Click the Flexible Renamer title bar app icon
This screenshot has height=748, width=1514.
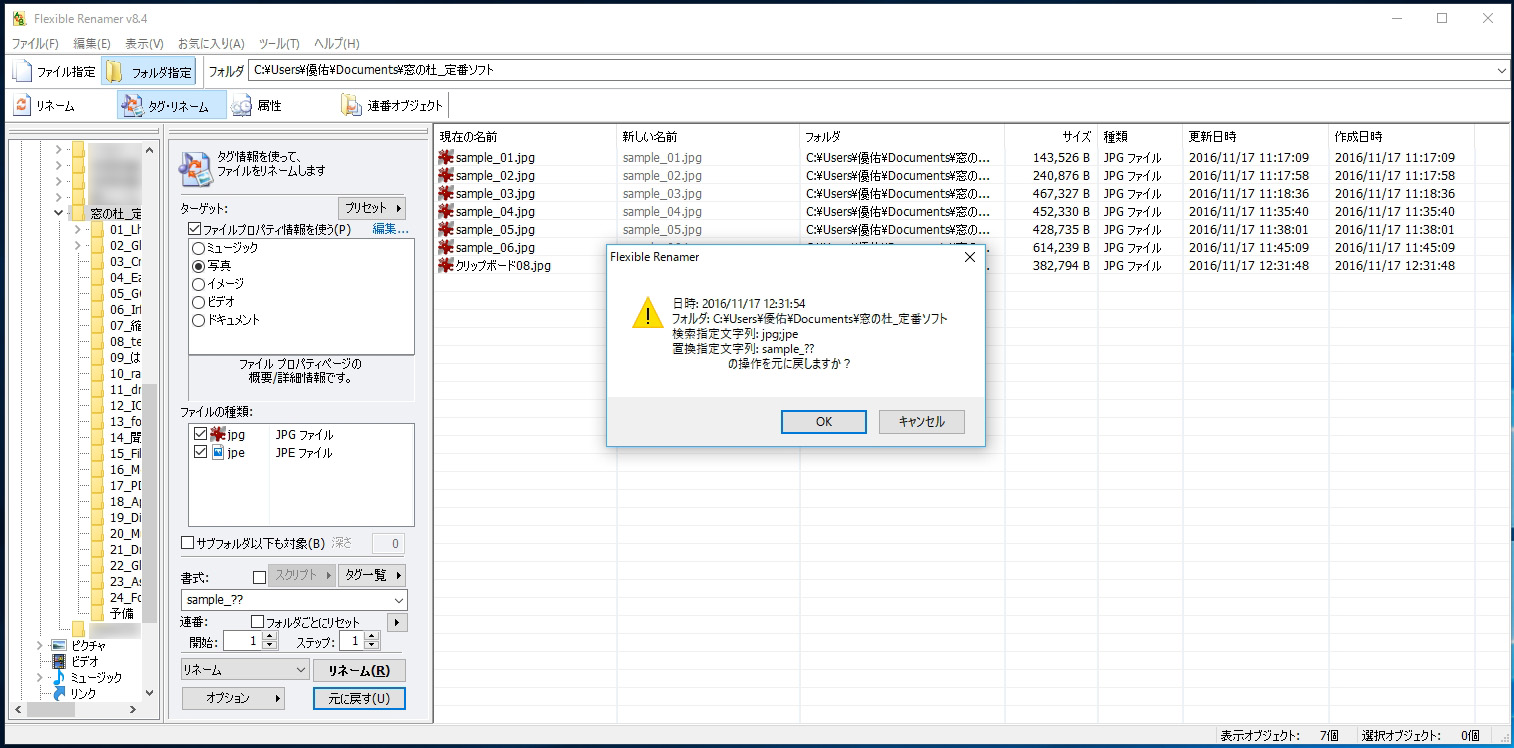pyautogui.click(x=19, y=18)
